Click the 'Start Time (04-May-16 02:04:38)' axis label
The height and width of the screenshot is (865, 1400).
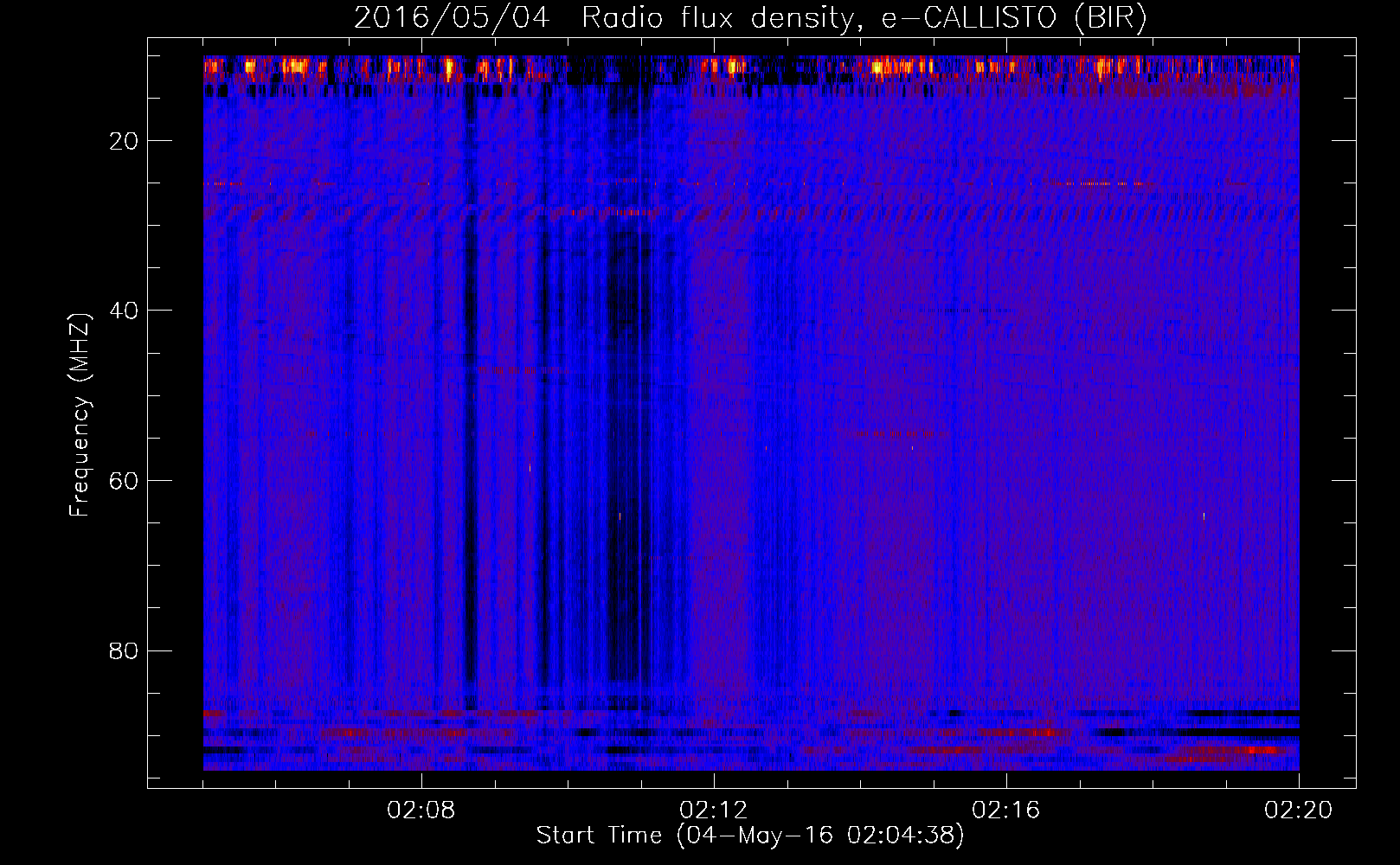click(749, 836)
